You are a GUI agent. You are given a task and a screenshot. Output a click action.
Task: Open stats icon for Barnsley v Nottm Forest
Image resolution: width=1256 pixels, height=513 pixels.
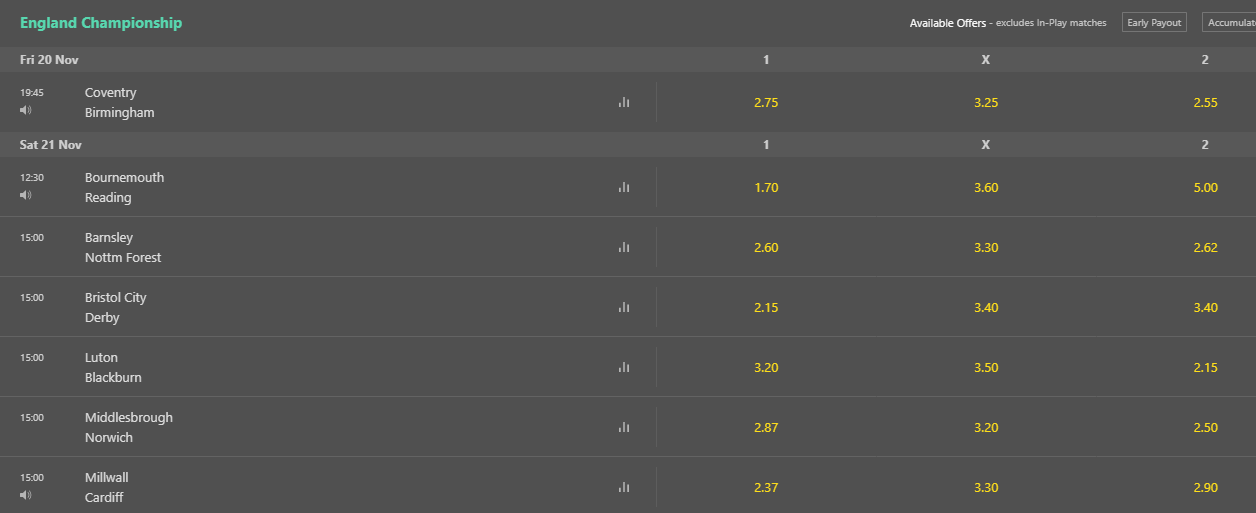[624, 247]
